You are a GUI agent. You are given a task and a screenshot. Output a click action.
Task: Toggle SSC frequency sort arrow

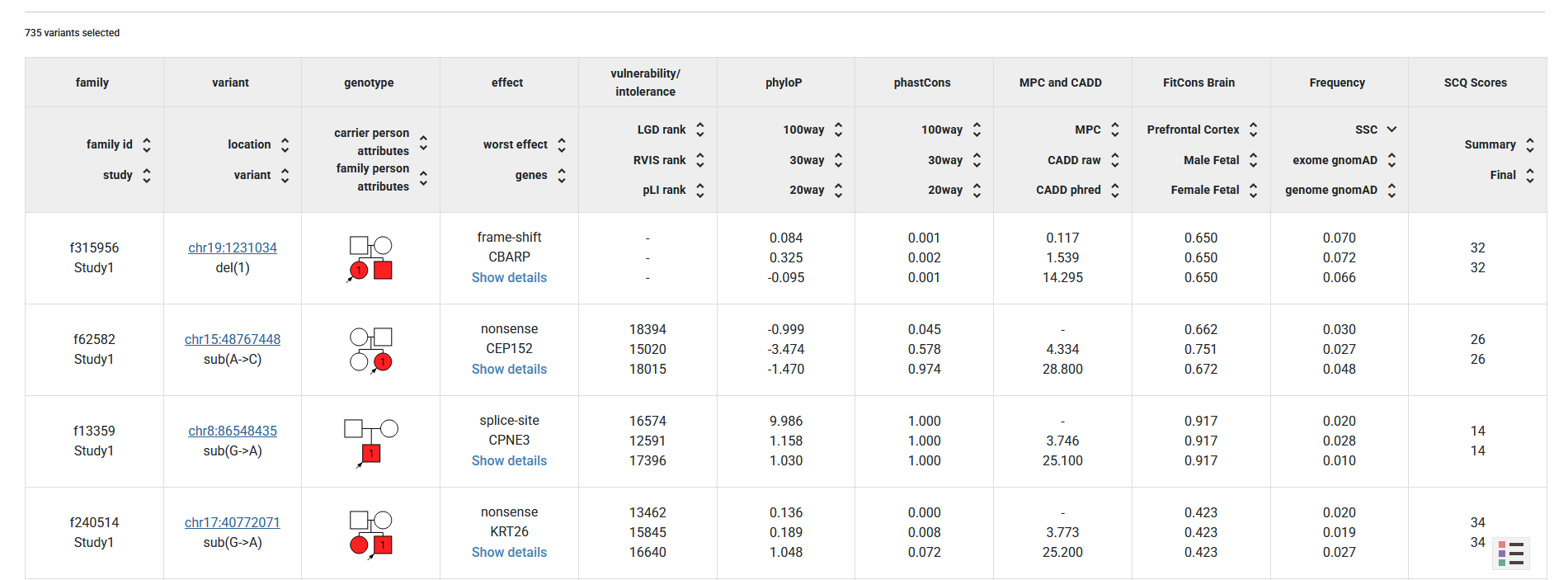(1392, 130)
